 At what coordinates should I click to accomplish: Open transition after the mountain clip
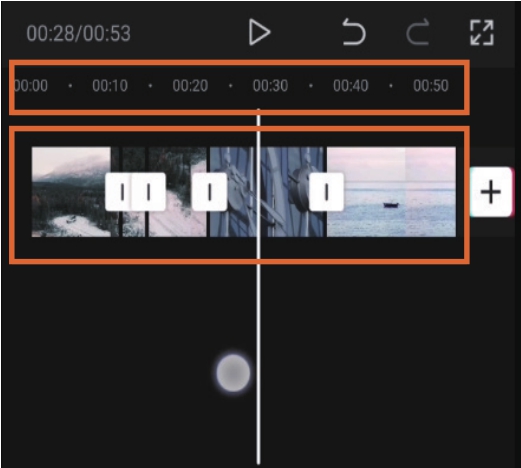(118, 192)
